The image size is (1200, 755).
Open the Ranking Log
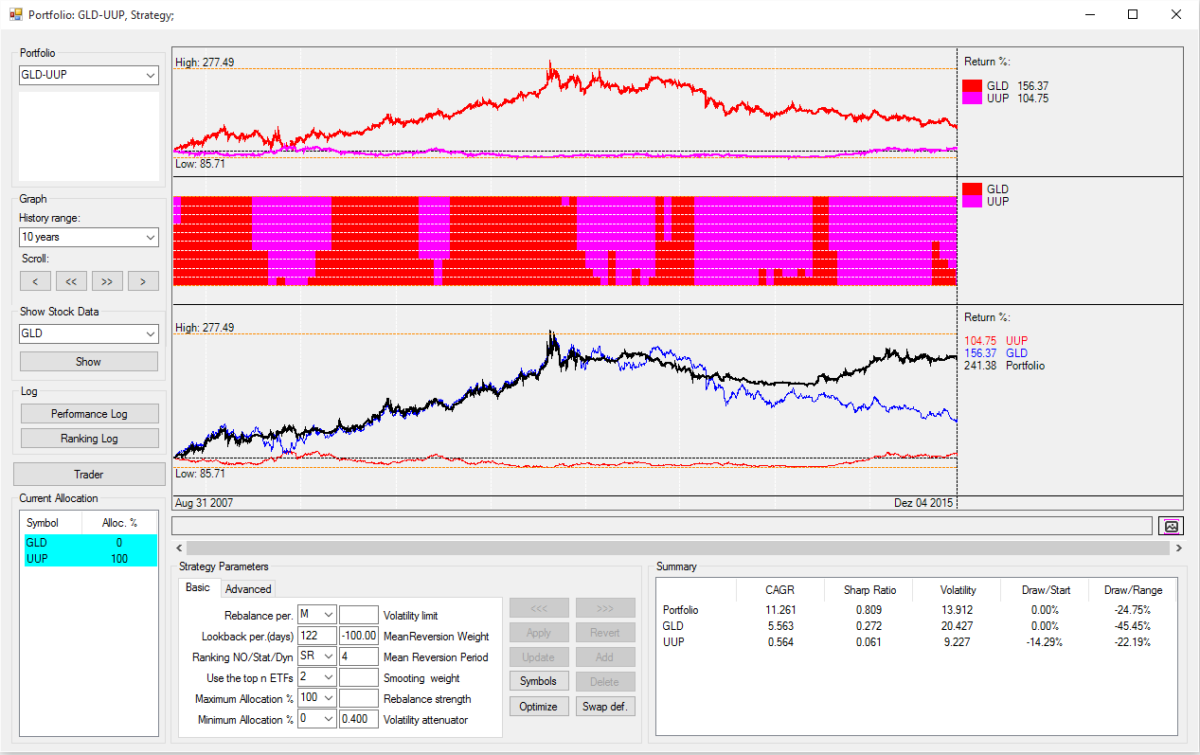tap(89, 438)
